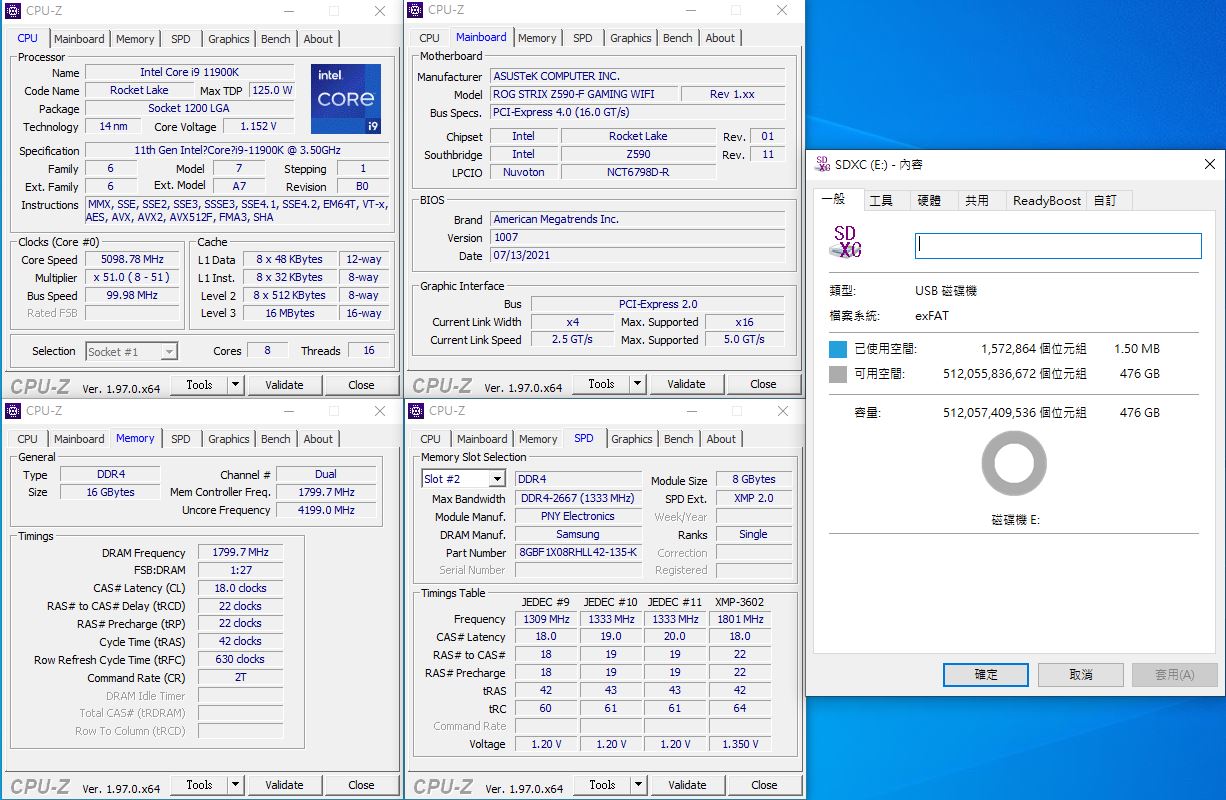Open About tab in SPD window
Screen dimensions: 1226x800
[x=721, y=439]
